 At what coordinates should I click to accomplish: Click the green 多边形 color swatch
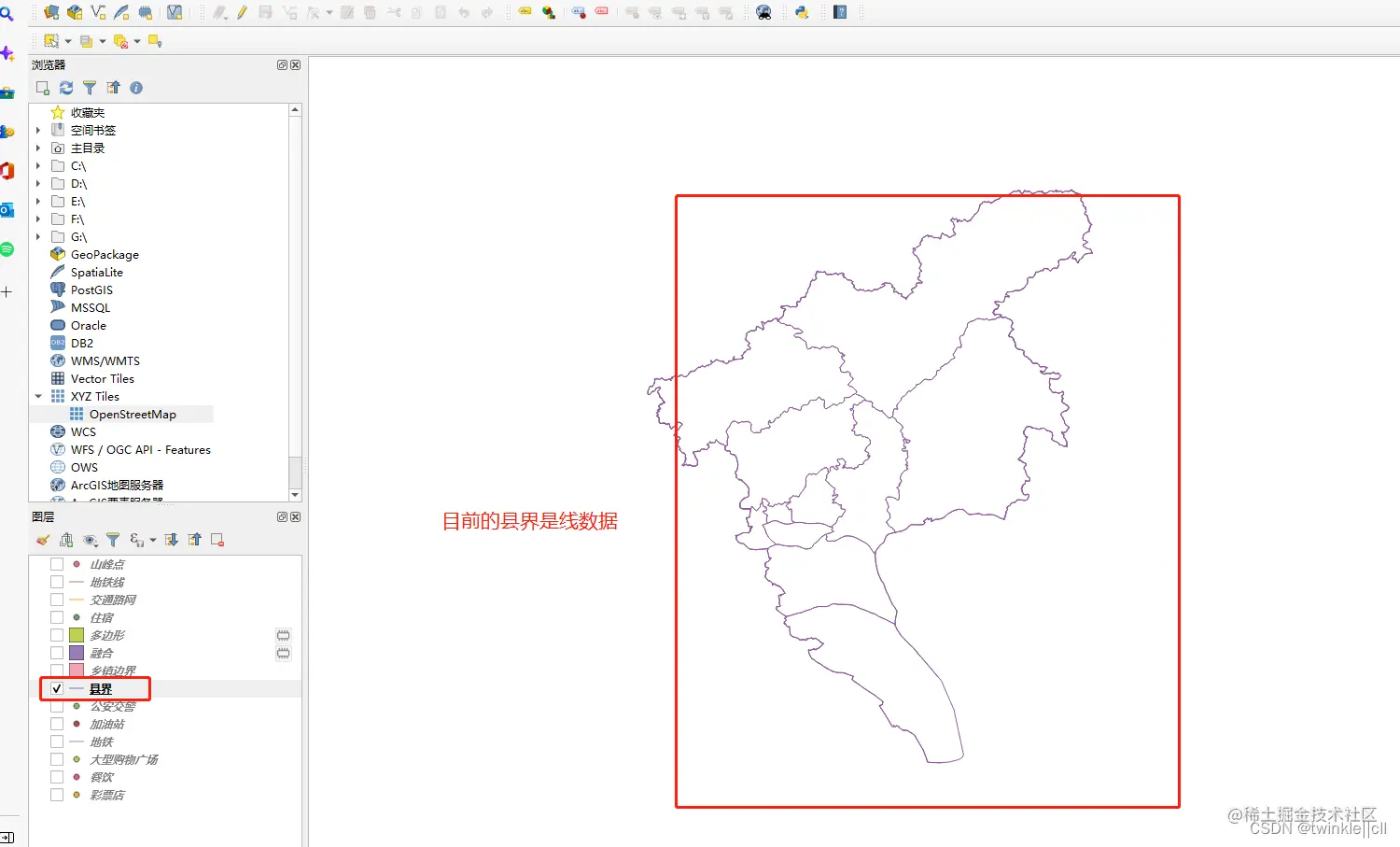(x=77, y=634)
